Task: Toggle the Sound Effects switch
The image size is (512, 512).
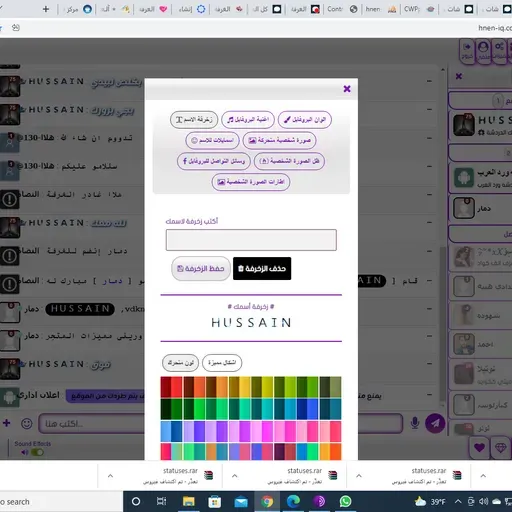Action: [37, 452]
